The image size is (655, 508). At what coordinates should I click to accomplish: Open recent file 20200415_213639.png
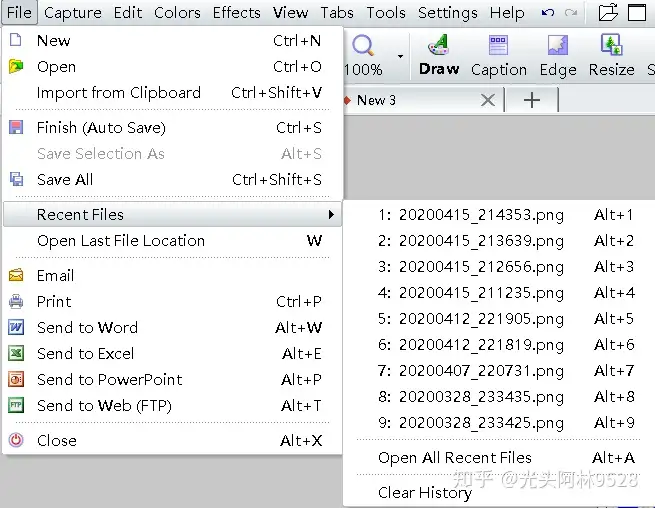pyautogui.click(x=499, y=241)
